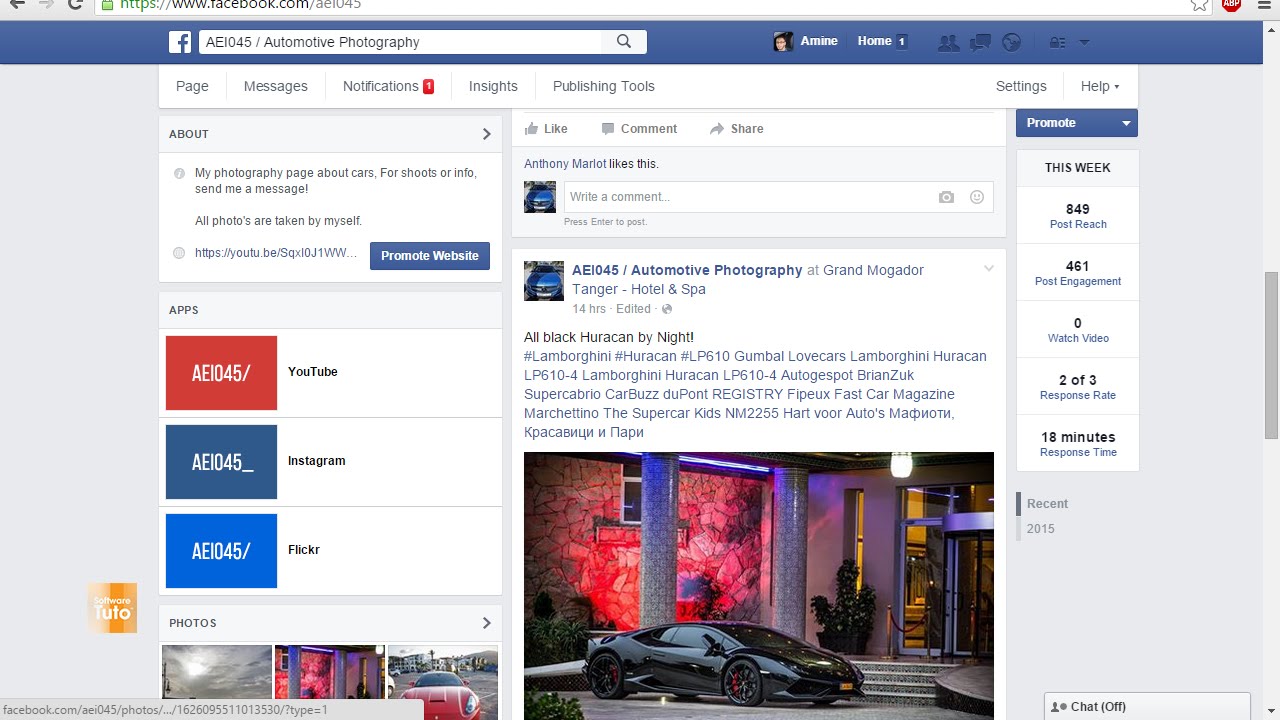Open the Insights tab

[x=493, y=86]
